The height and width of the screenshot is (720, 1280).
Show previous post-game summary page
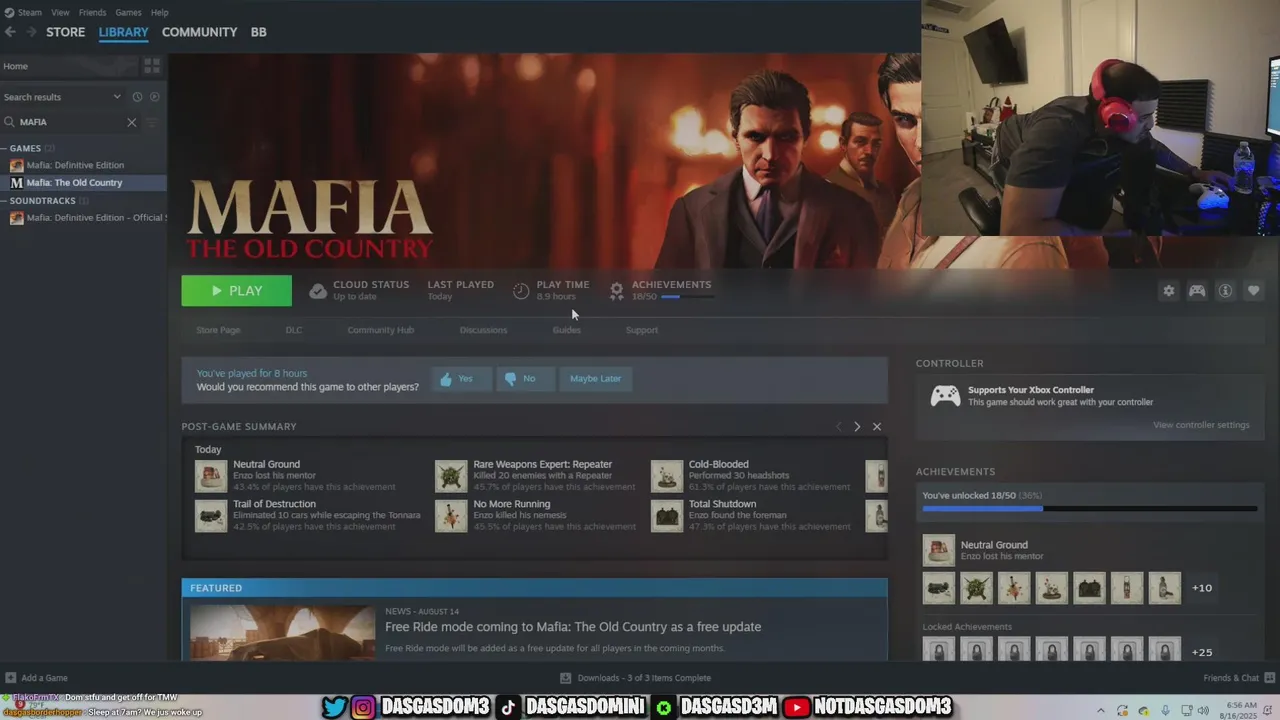[x=839, y=427]
